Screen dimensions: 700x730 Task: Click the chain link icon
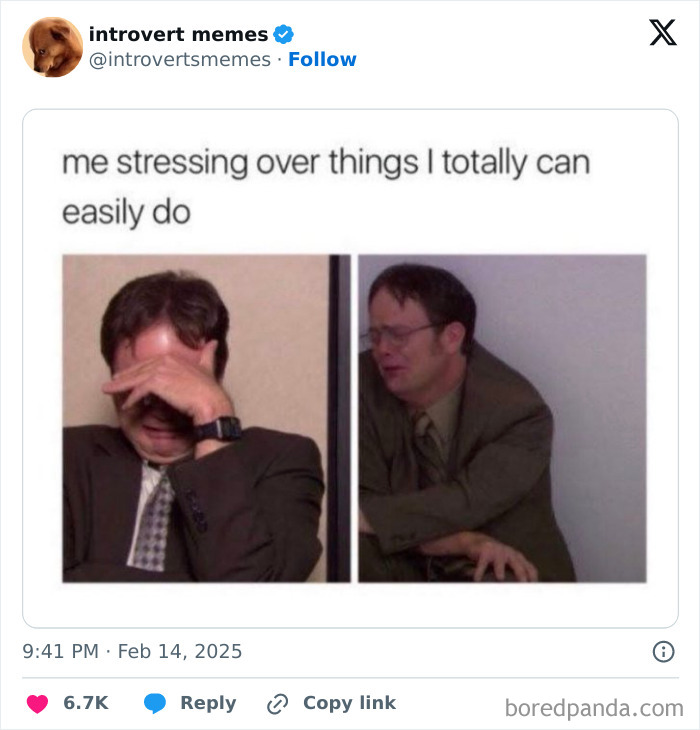pyautogui.click(x=277, y=703)
